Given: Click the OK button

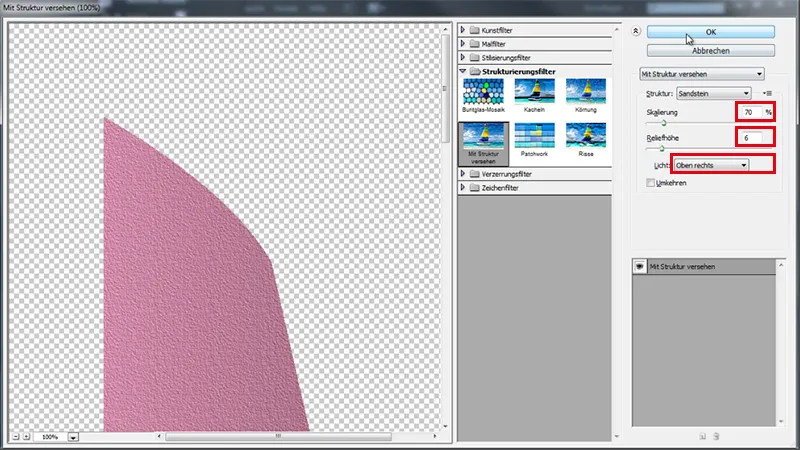Looking at the screenshot, I should tap(711, 32).
